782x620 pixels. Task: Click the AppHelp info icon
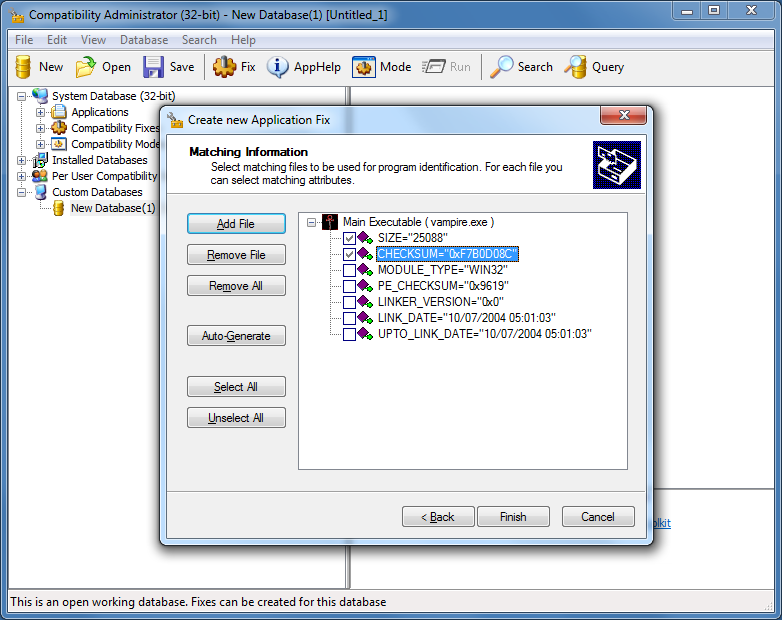point(277,67)
